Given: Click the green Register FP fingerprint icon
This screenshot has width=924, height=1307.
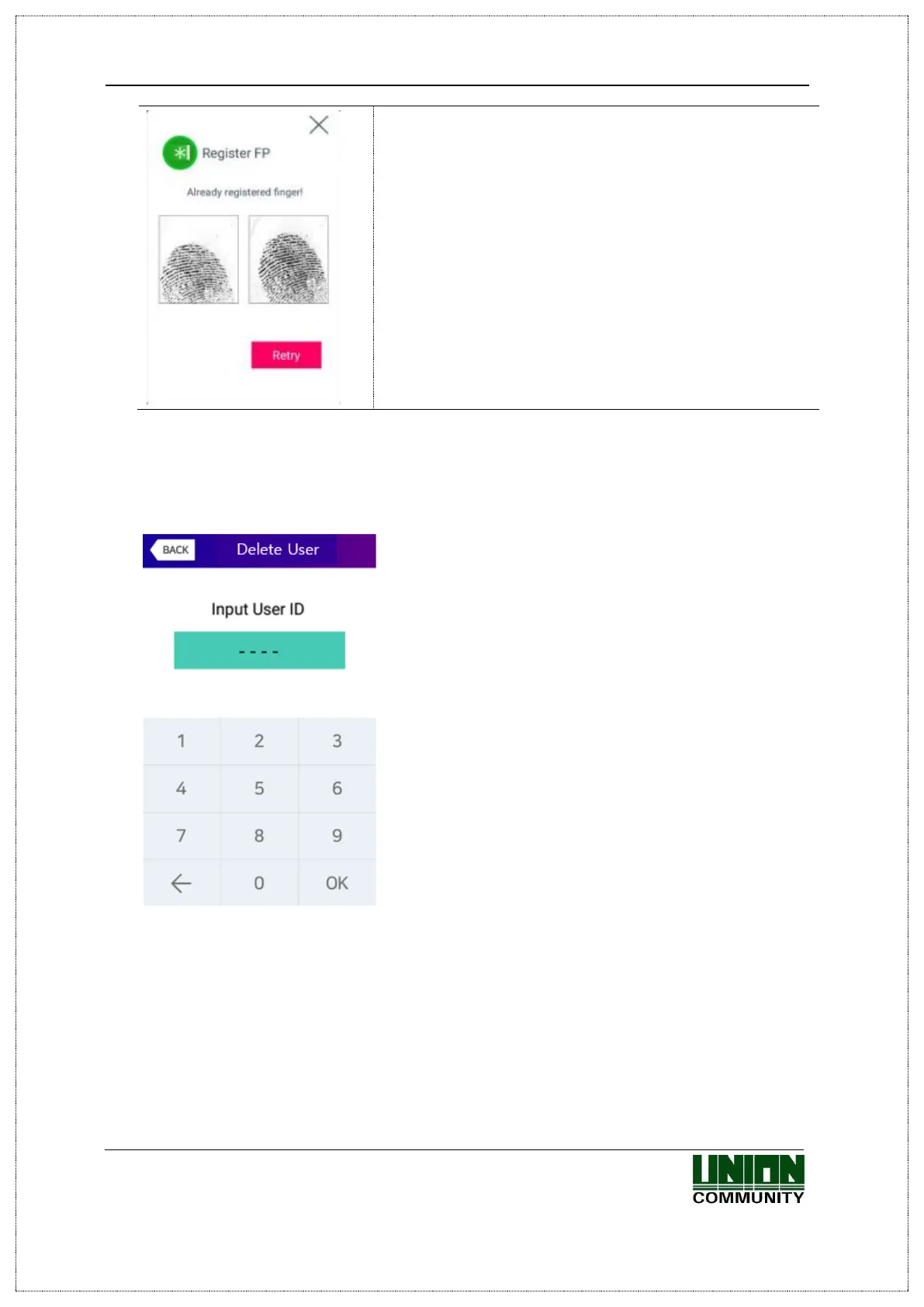Looking at the screenshot, I should pyautogui.click(x=180, y=153).
